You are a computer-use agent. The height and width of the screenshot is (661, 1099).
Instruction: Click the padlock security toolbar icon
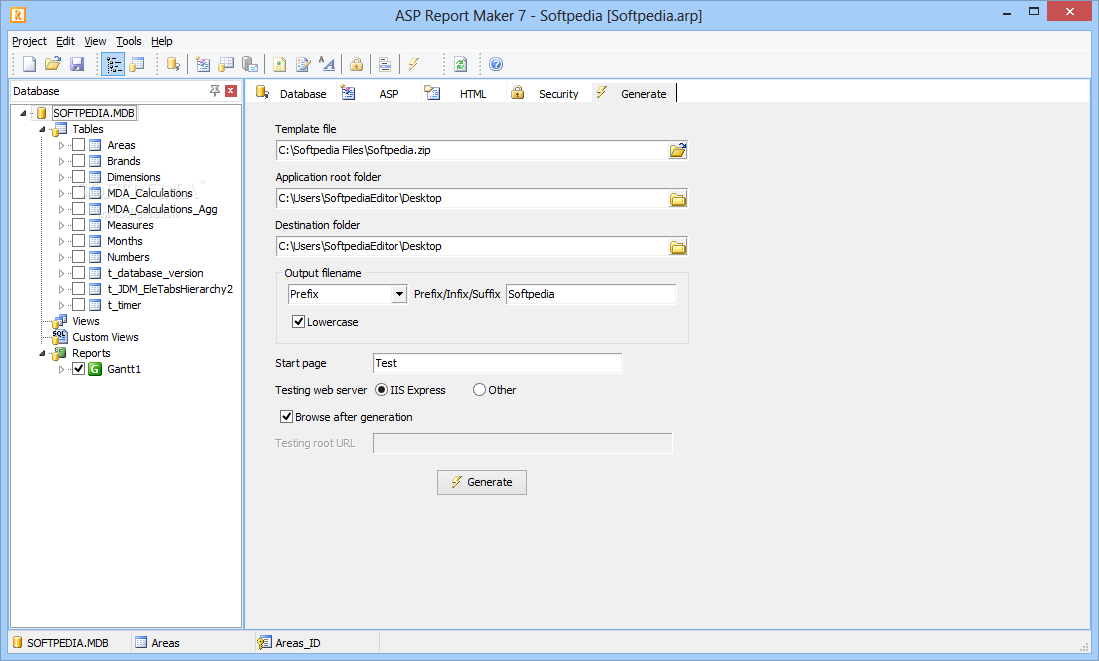[356, 64]
